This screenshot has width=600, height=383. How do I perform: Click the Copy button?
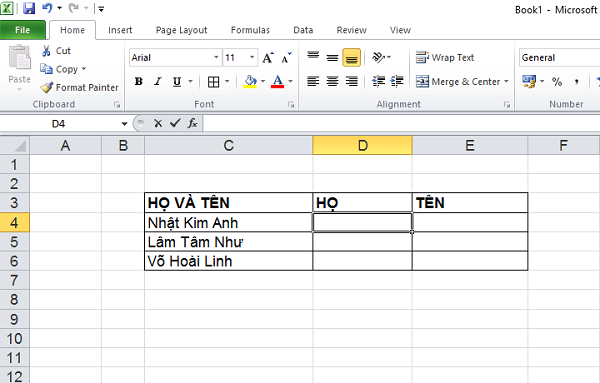(59, 69)
